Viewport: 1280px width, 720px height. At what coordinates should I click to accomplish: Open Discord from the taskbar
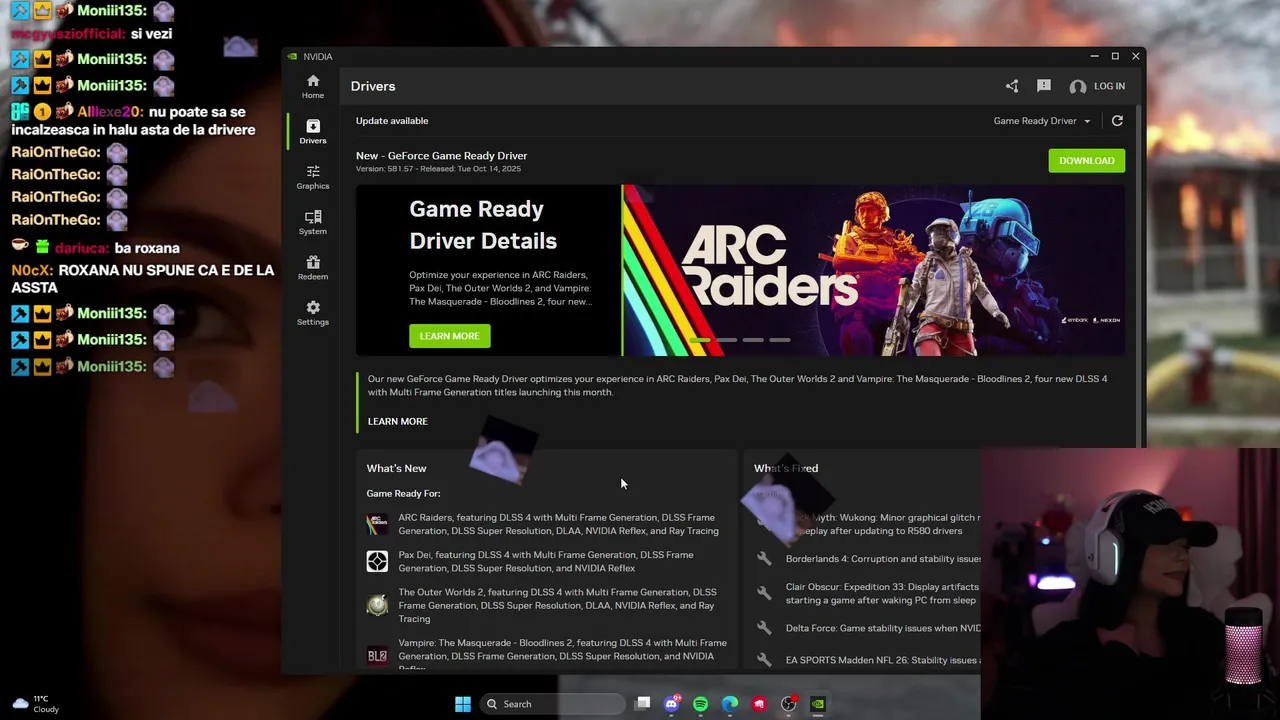click(672, 704)
